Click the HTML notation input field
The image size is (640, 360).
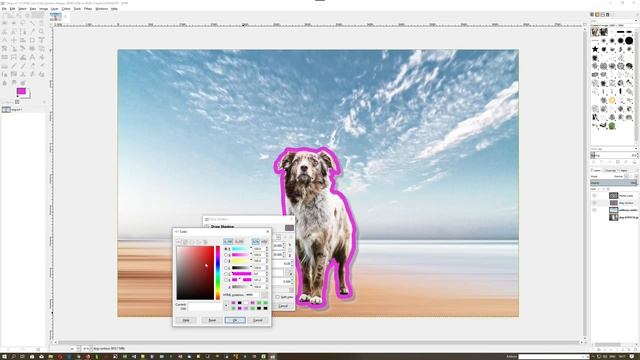pos(252,295)
